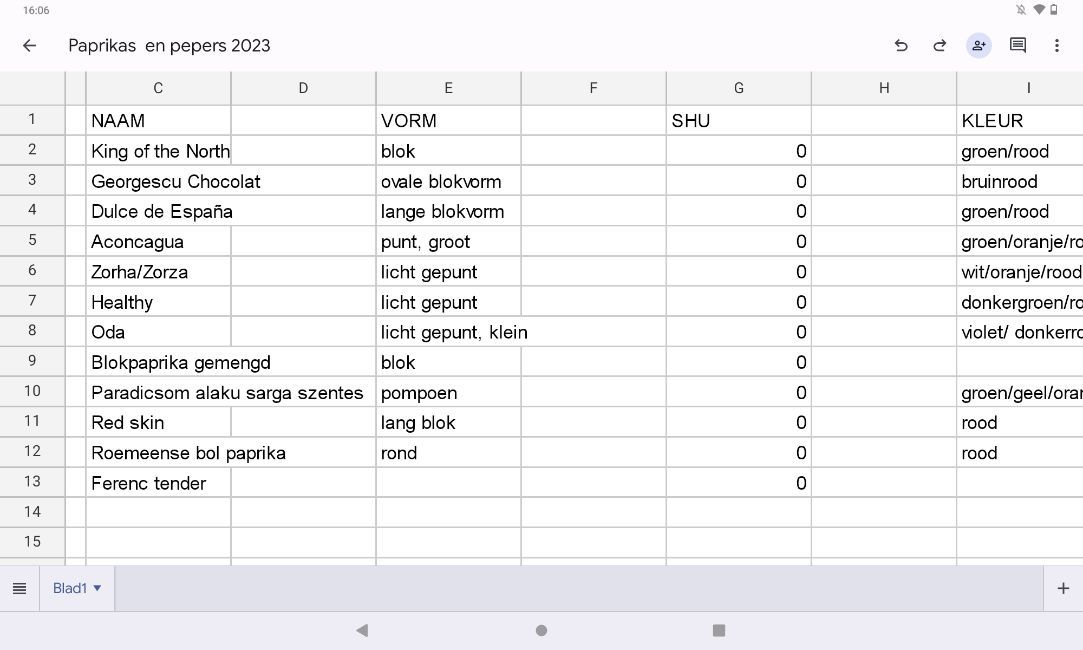Select the cell "Ferenc tender"
1083x650 pixels.
click(158, 483)
